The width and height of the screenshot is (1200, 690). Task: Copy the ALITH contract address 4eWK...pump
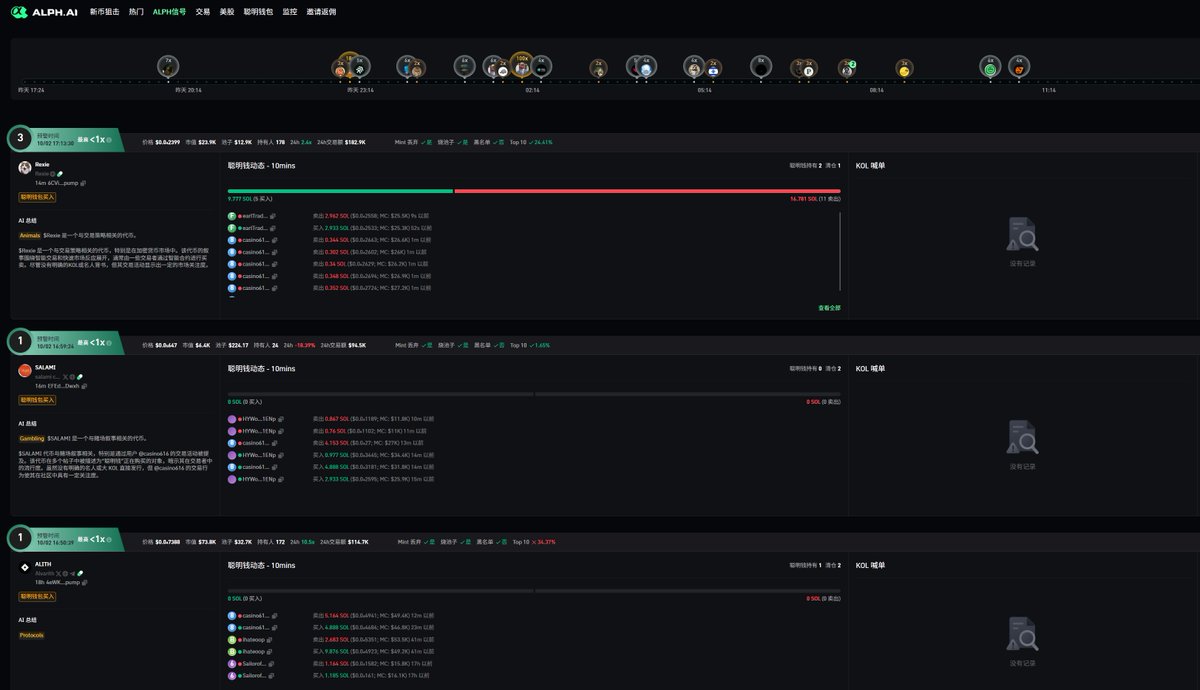coord(84,582)
